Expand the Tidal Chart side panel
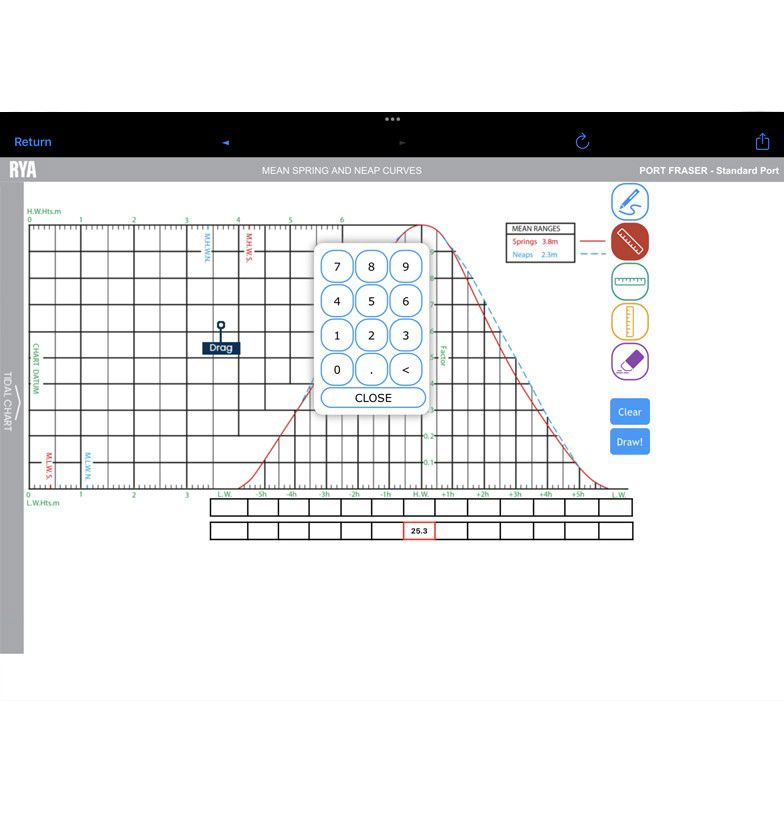 pyautogui.click(x=11, y=405)
